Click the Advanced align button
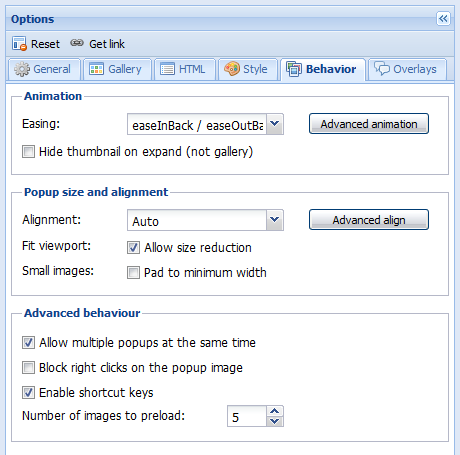The image size is (460, 455). click(369, 220)
